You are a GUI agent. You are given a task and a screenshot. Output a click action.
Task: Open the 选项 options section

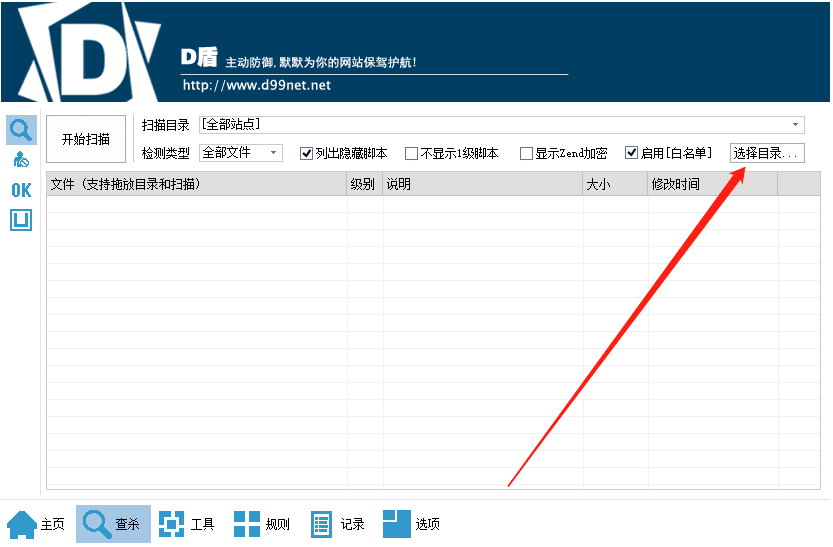click(x=412, y=524)
